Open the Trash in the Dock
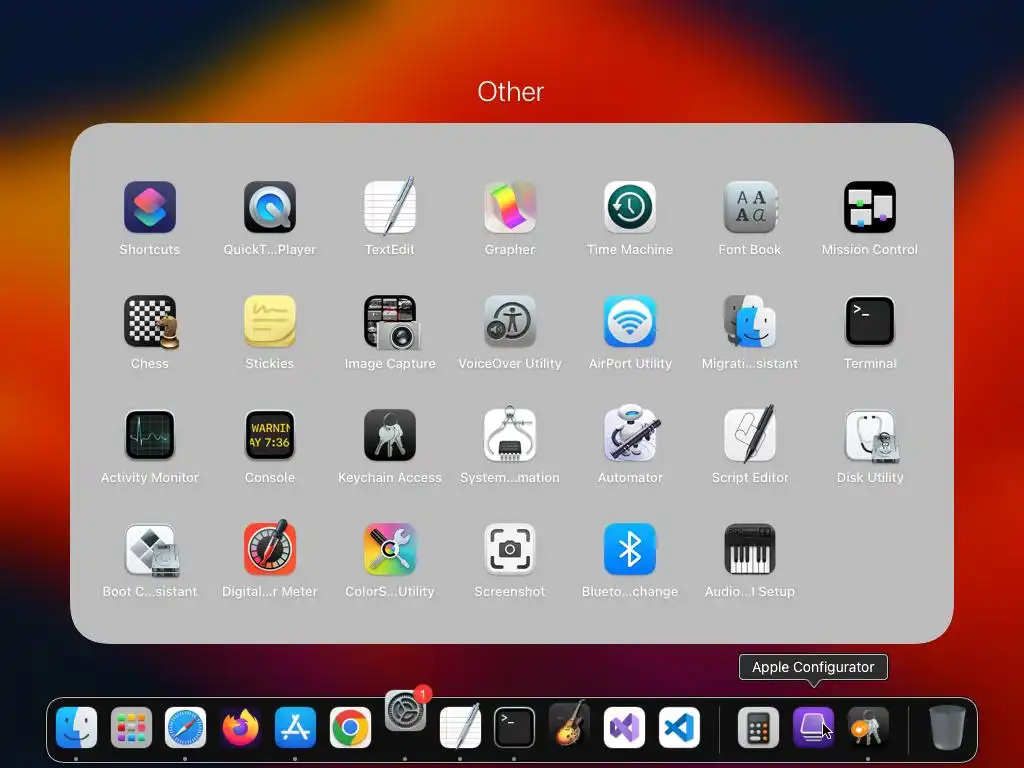Screen dimensions: 1024x768 [x=947, y=727]
